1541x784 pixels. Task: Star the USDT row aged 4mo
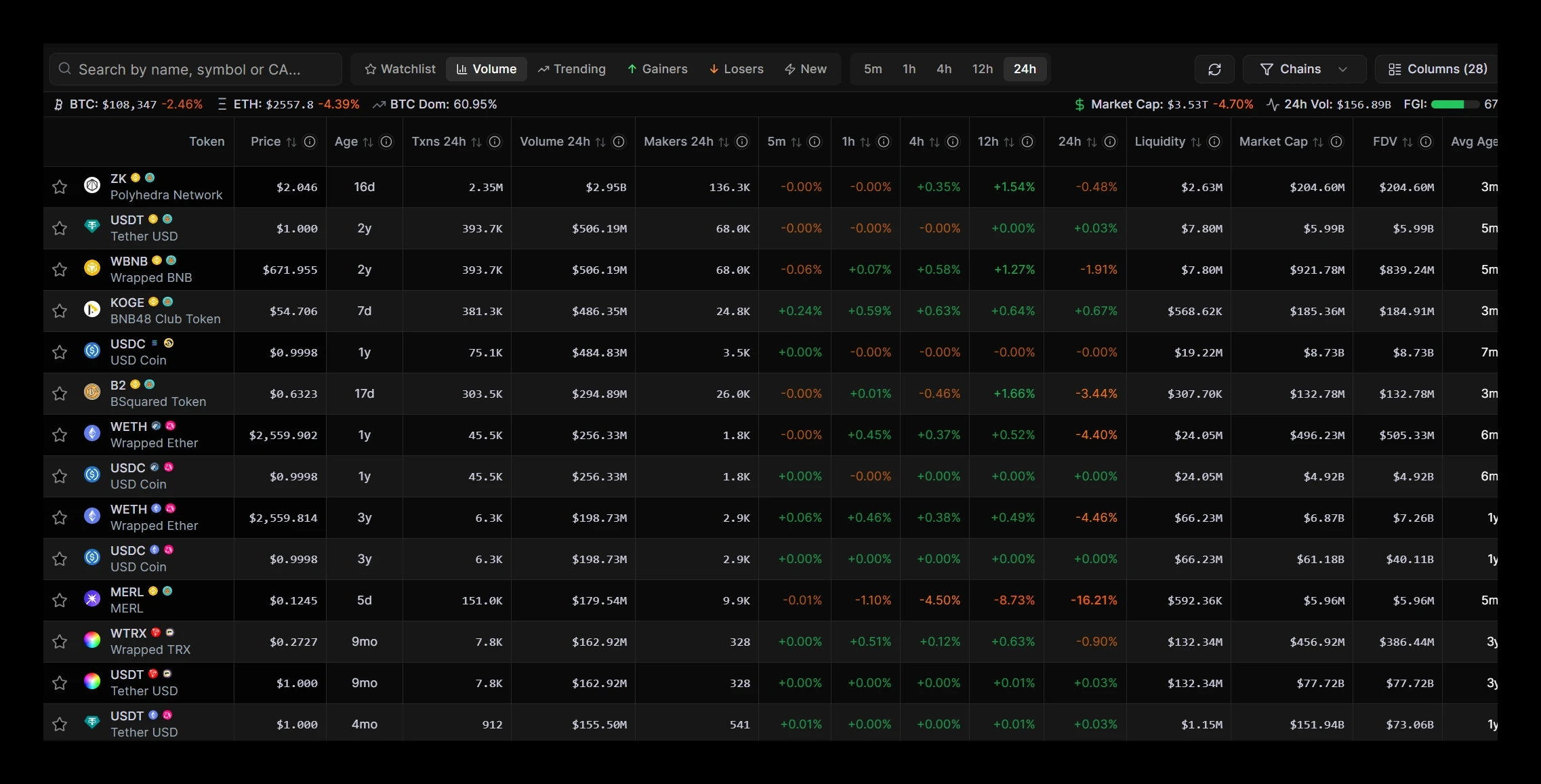[x=60, y=724]
